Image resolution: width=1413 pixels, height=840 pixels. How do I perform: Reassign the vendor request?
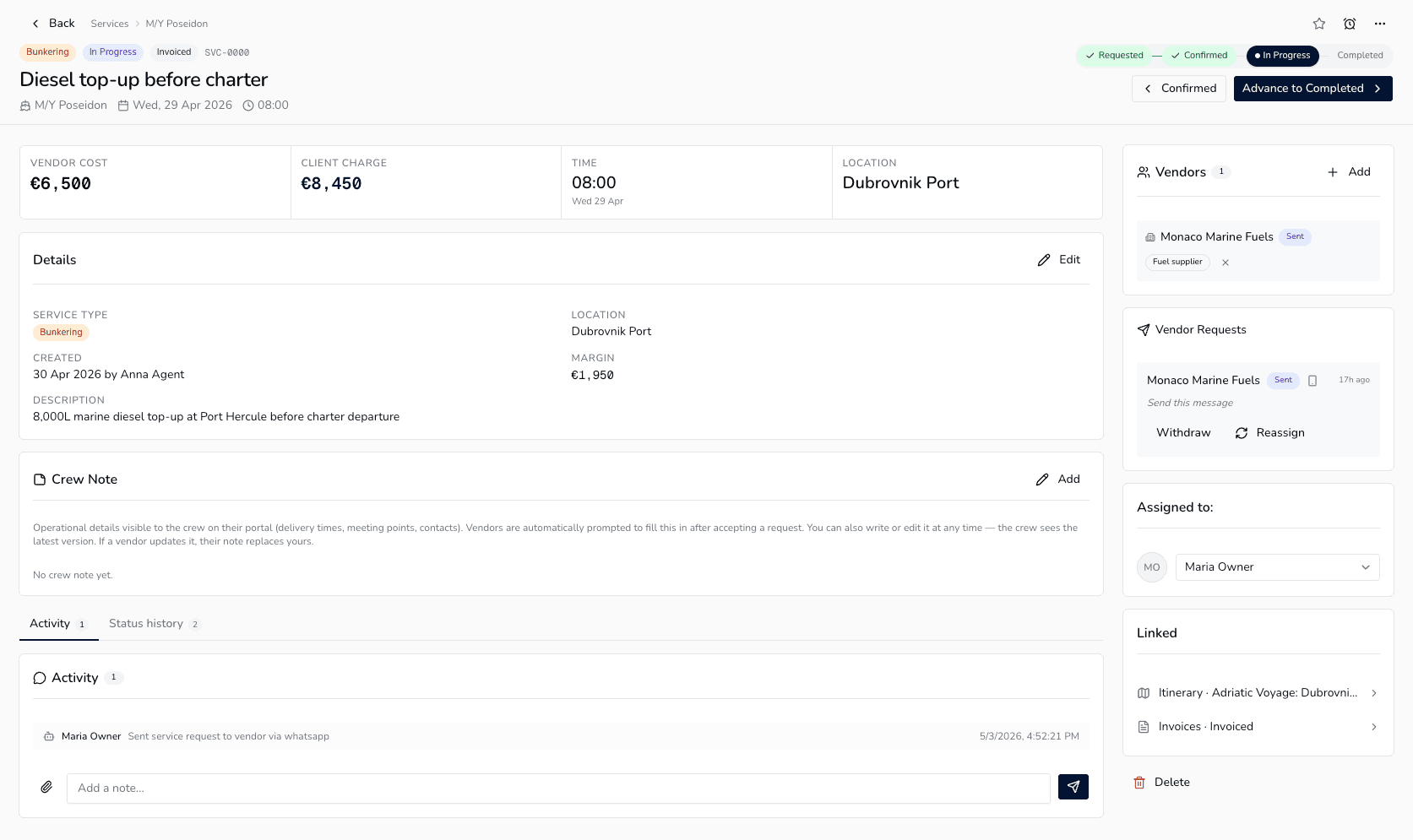[x=1269, y=433]
